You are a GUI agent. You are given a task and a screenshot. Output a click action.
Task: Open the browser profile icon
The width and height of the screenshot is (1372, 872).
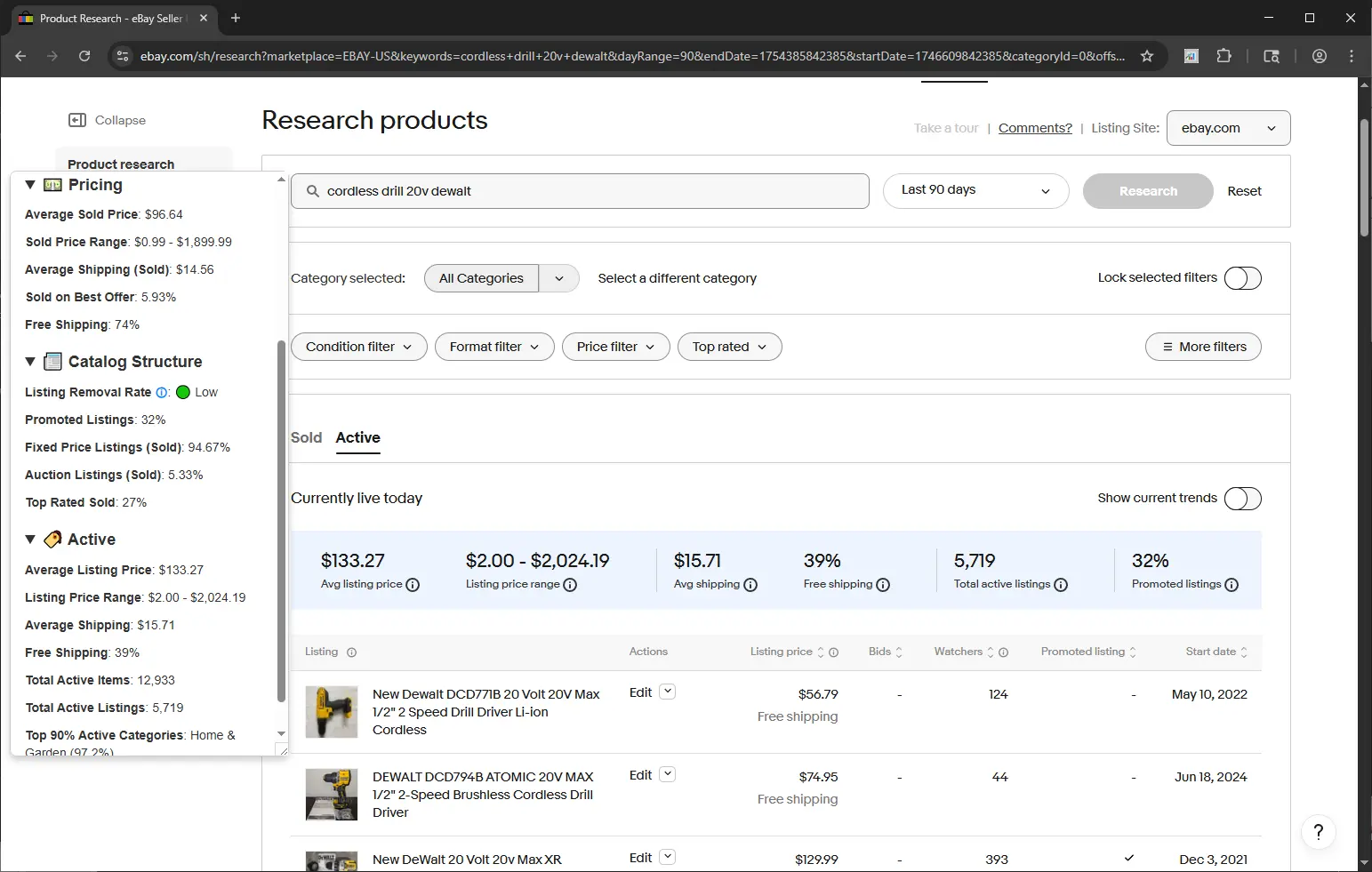coord(1320,56)
